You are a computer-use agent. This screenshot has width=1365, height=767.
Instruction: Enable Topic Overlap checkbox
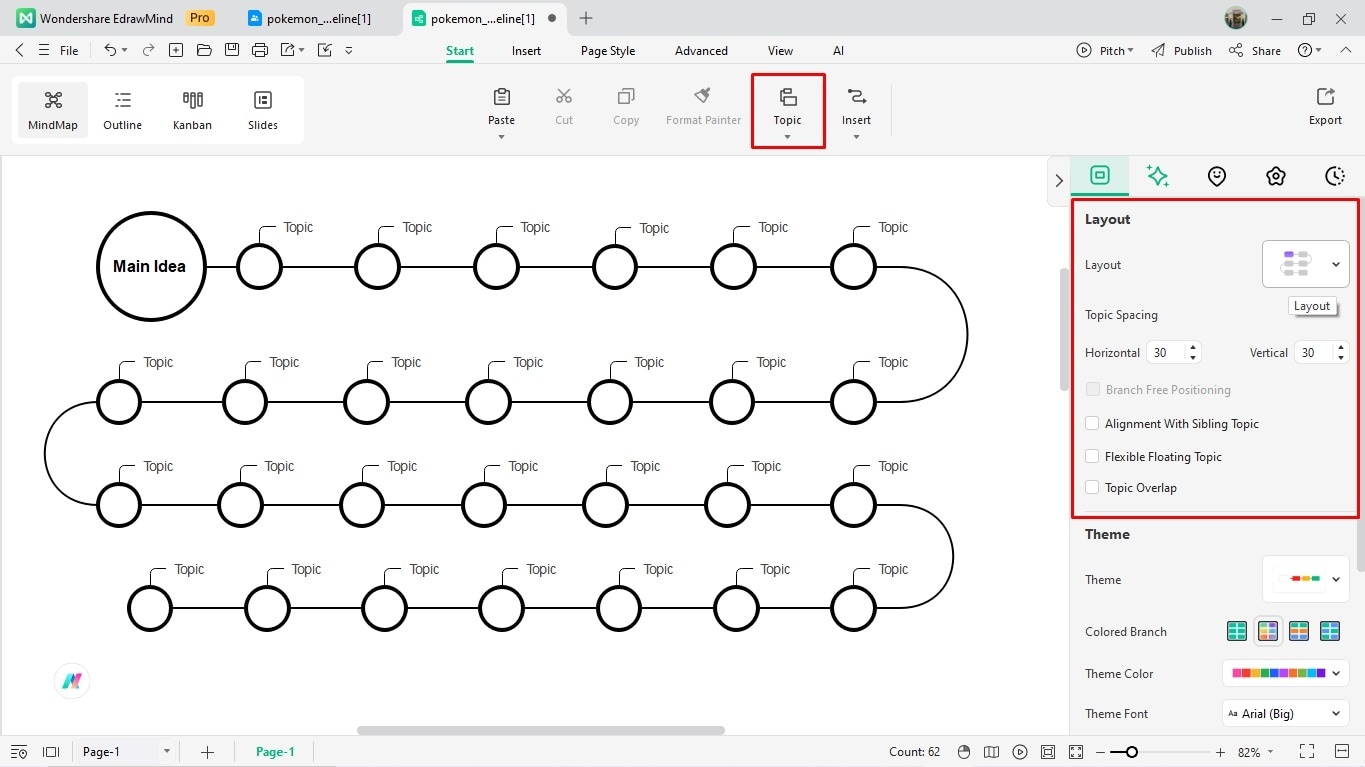pos(1092,487)
